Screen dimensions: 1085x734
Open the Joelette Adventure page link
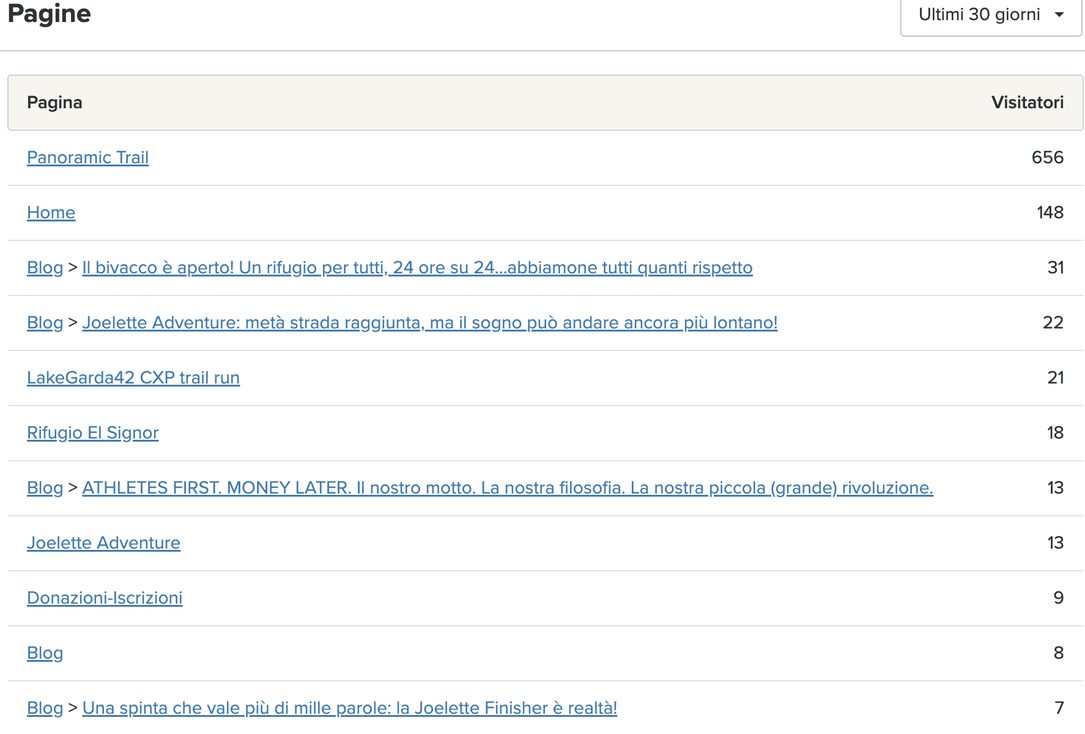point(104,543)
